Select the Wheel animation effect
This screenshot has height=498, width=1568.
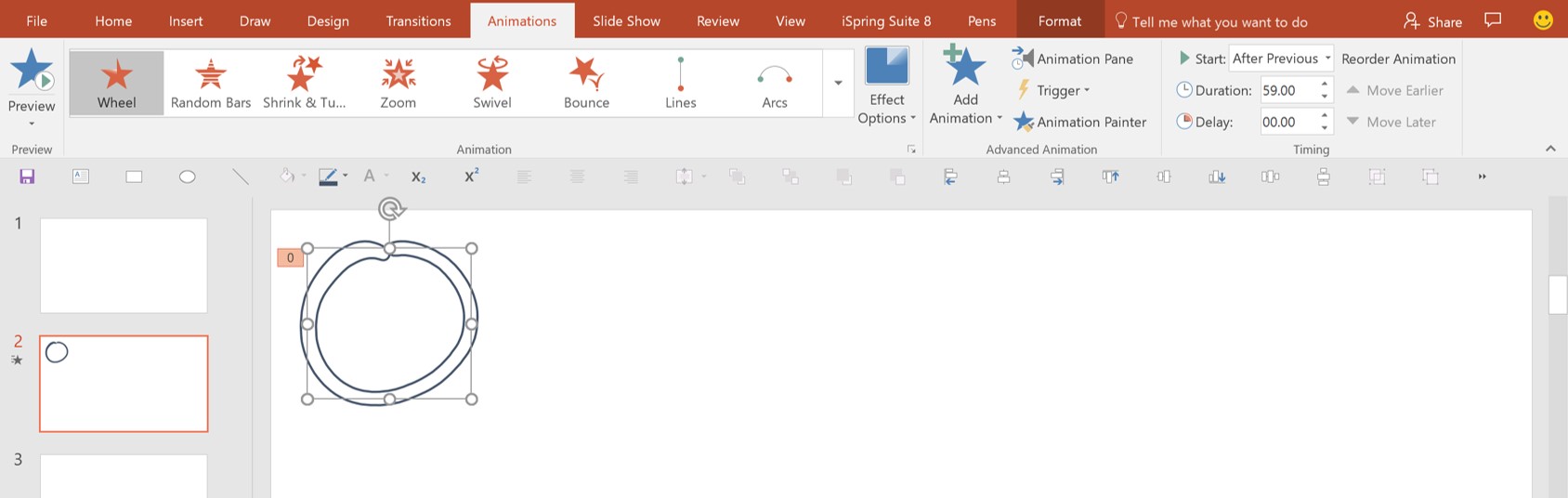pyautogui.click(x=116, y=84)
